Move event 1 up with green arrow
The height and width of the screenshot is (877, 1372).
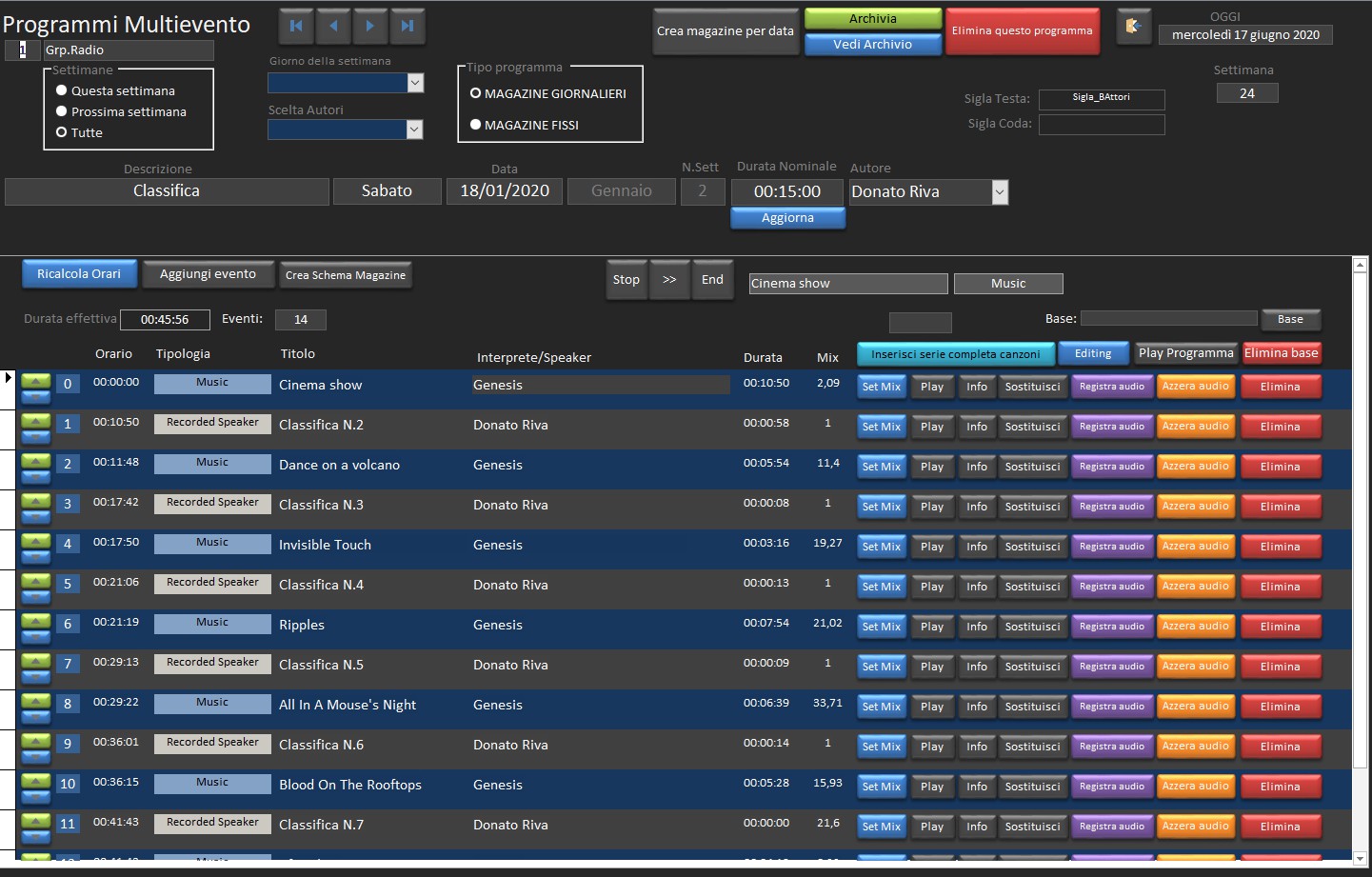[36, 420]
